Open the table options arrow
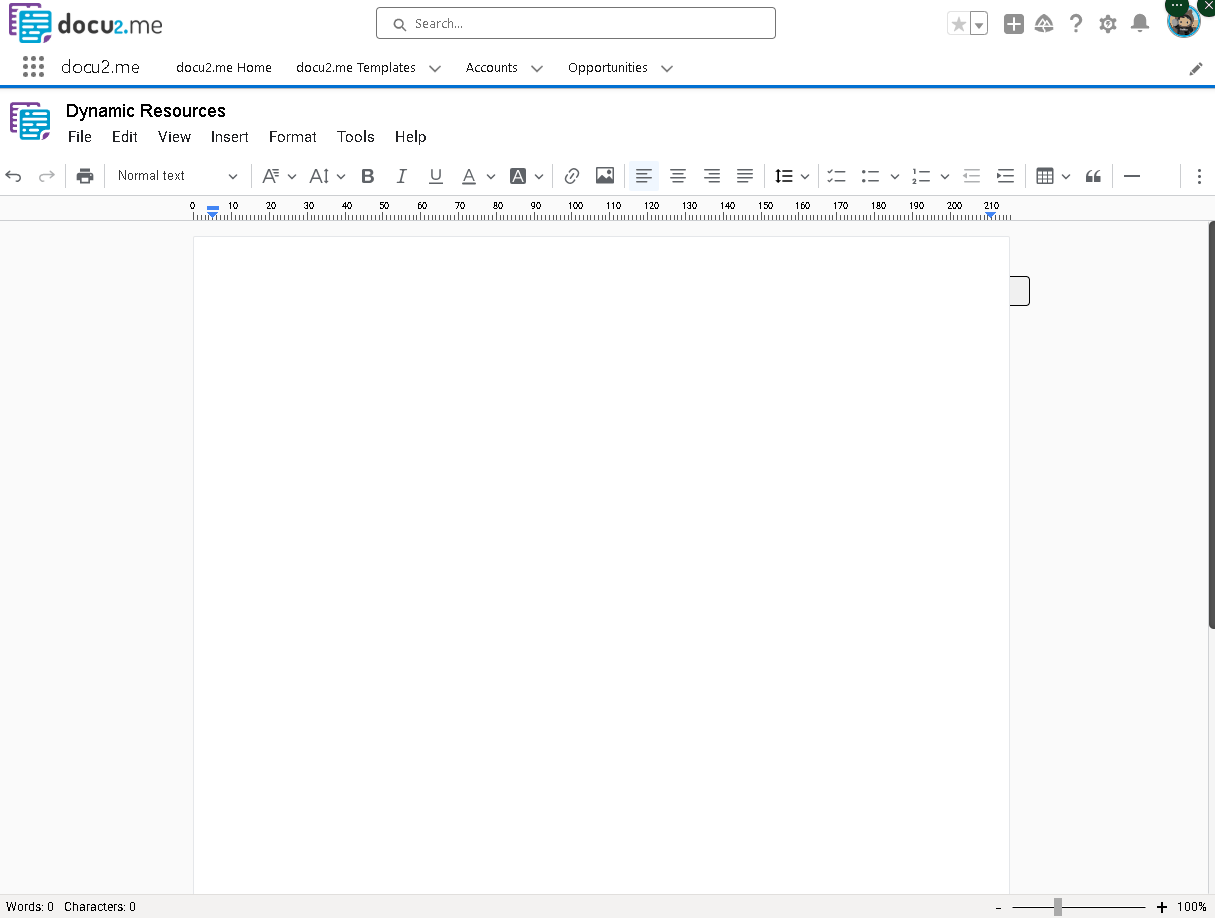The width and height of the screenshot is (1215, 918). tap(1066, 177)
